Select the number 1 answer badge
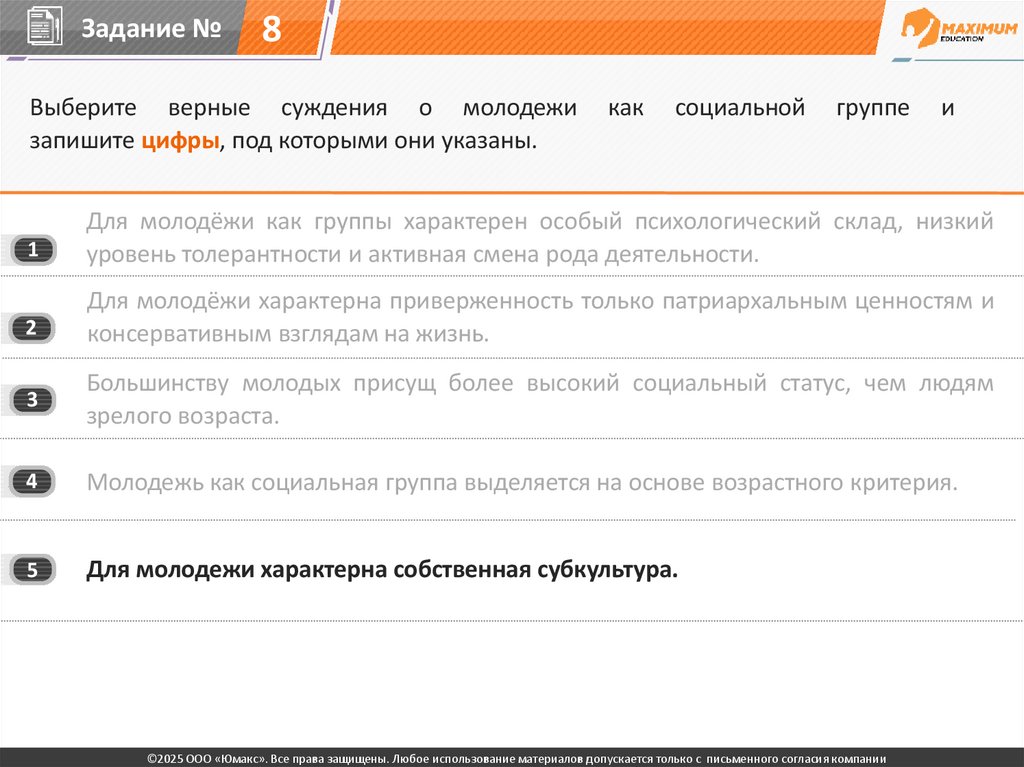 tap(32, 250)
